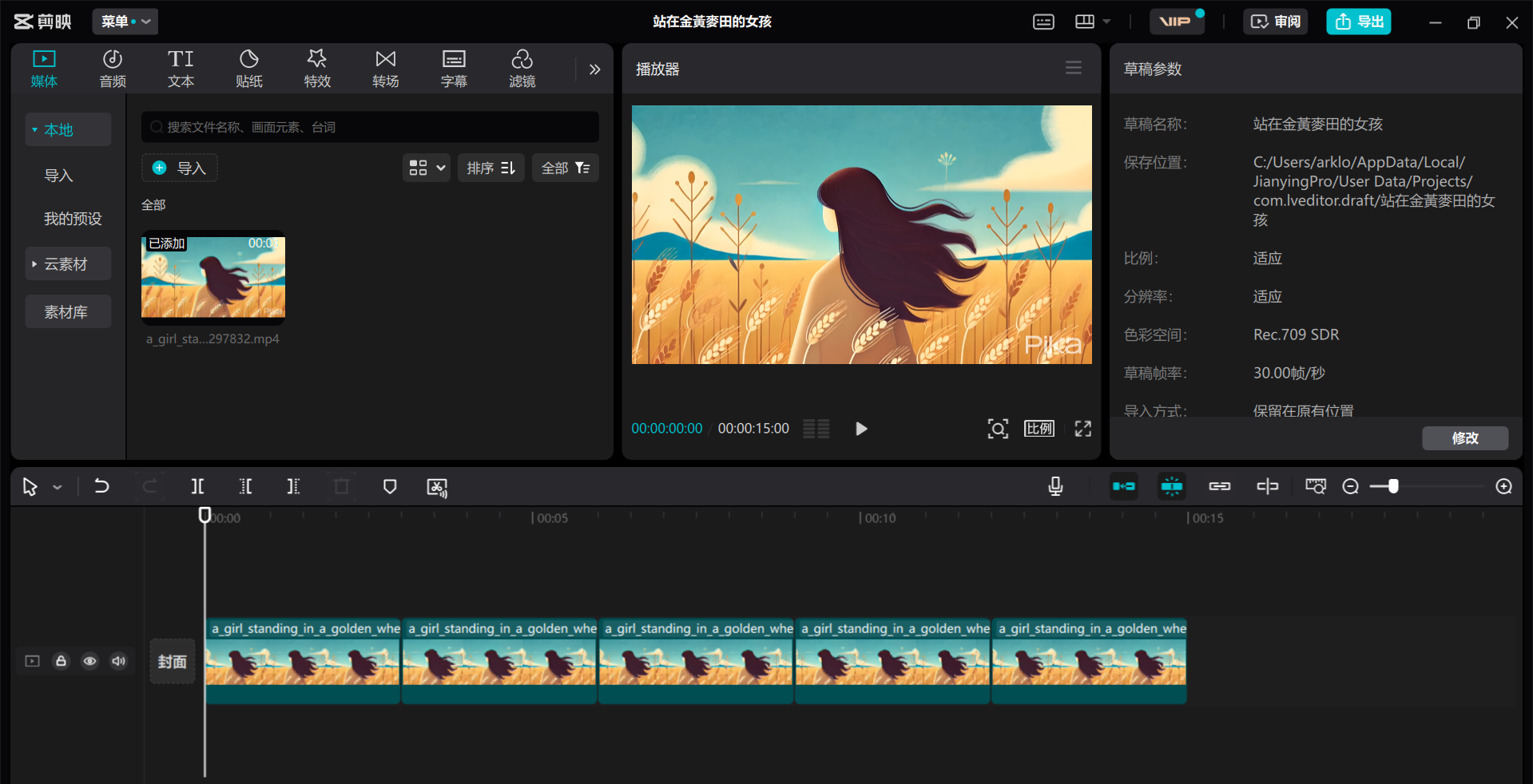1533x784 pixels.
Task: Add a marker with the shield icon
Action: coord(390,486)
